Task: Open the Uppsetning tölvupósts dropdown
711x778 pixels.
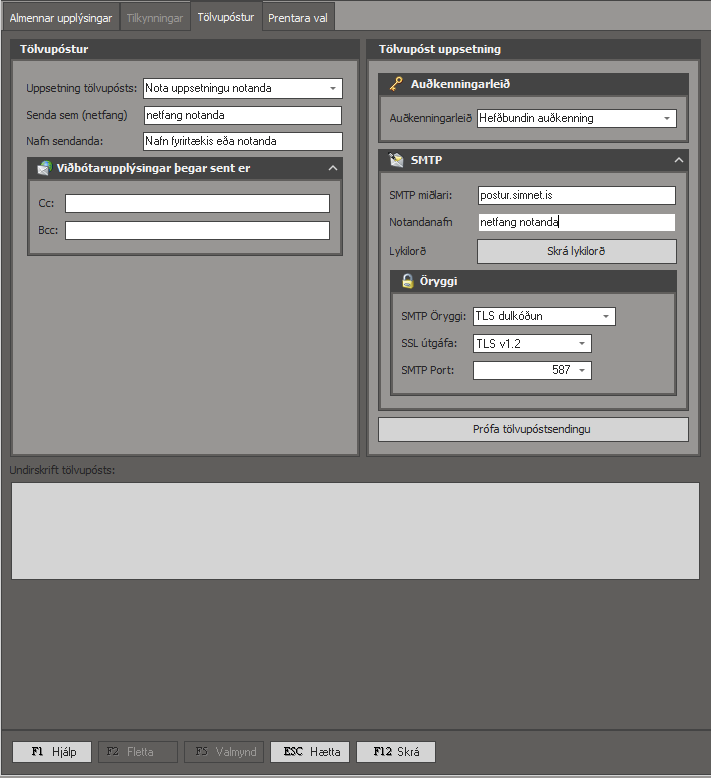Action: tap(332, 88)
